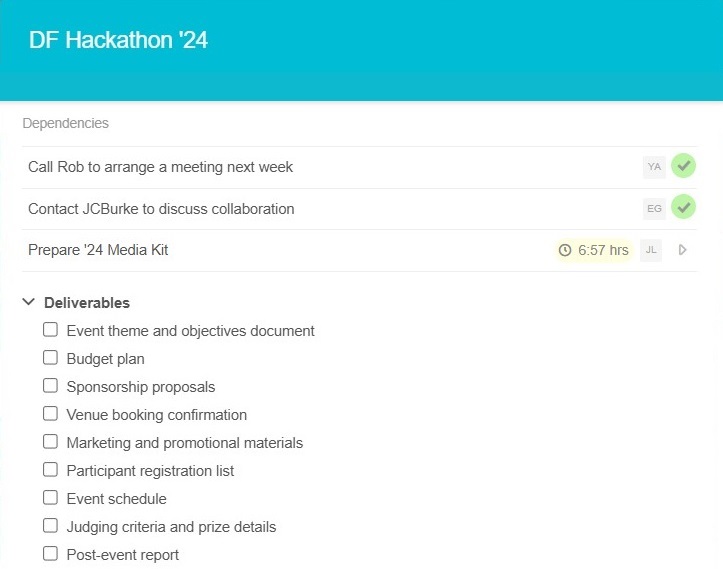Check Event theme and objectives document

50,330
